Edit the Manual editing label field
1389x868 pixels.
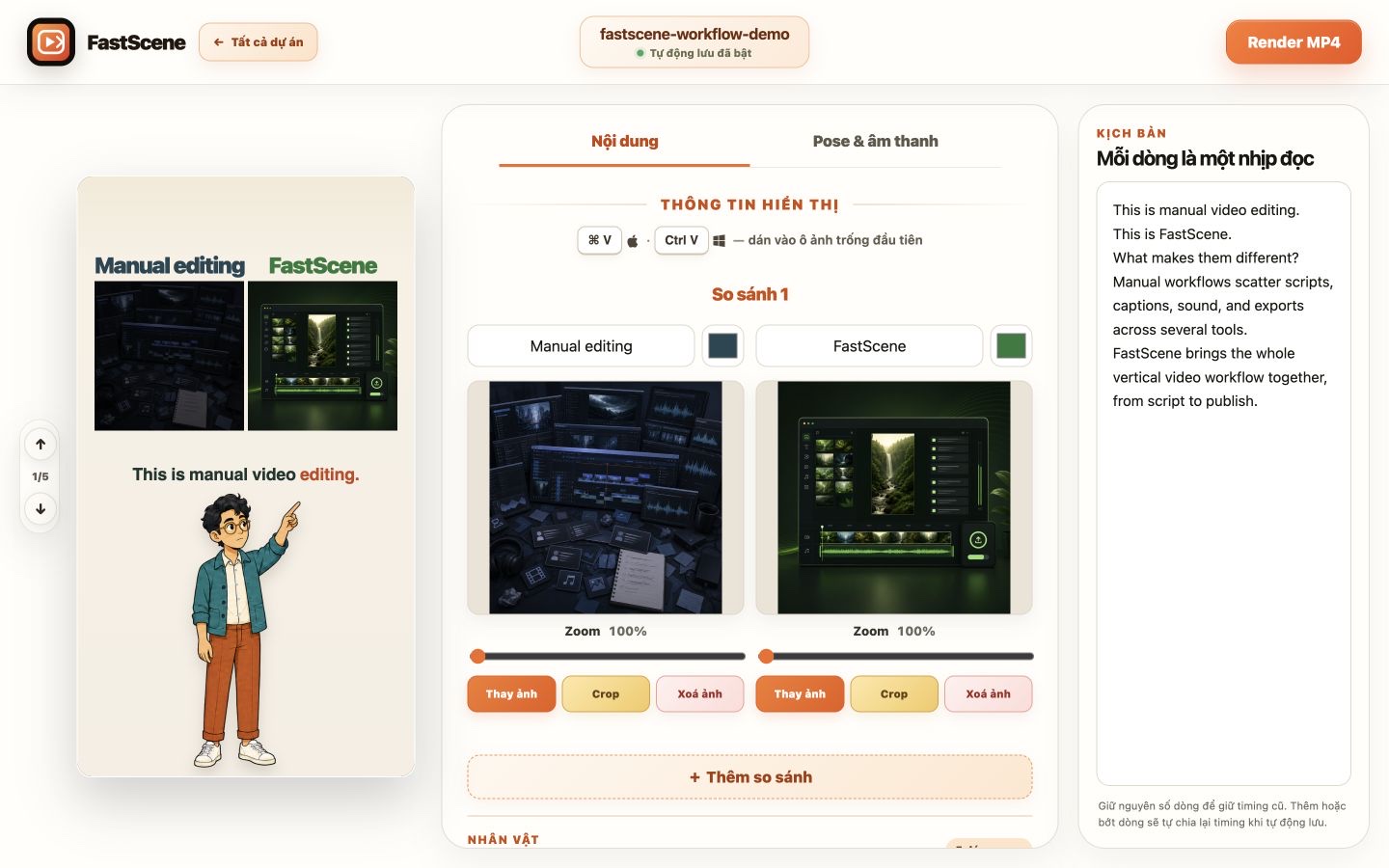tap(581, 346)
